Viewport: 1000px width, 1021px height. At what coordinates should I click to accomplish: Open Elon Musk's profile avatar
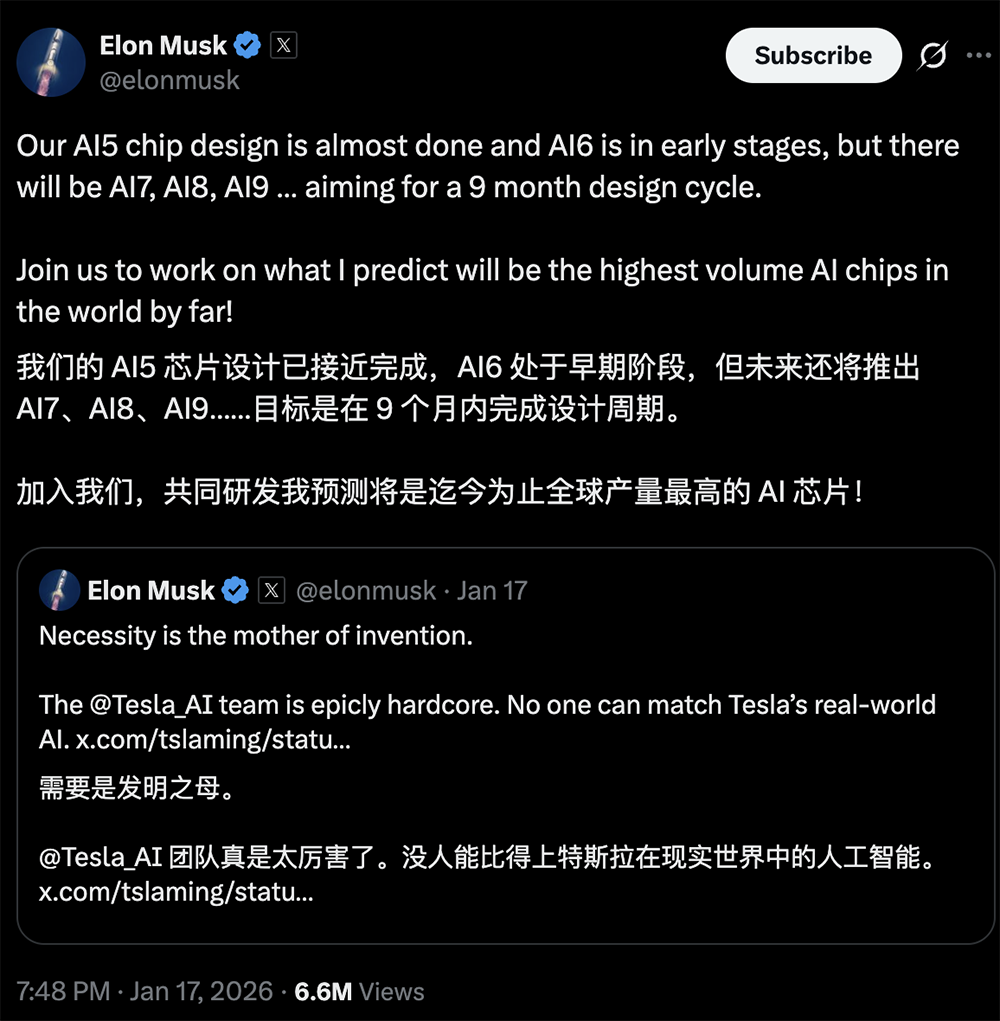click(x=51, y=62)
